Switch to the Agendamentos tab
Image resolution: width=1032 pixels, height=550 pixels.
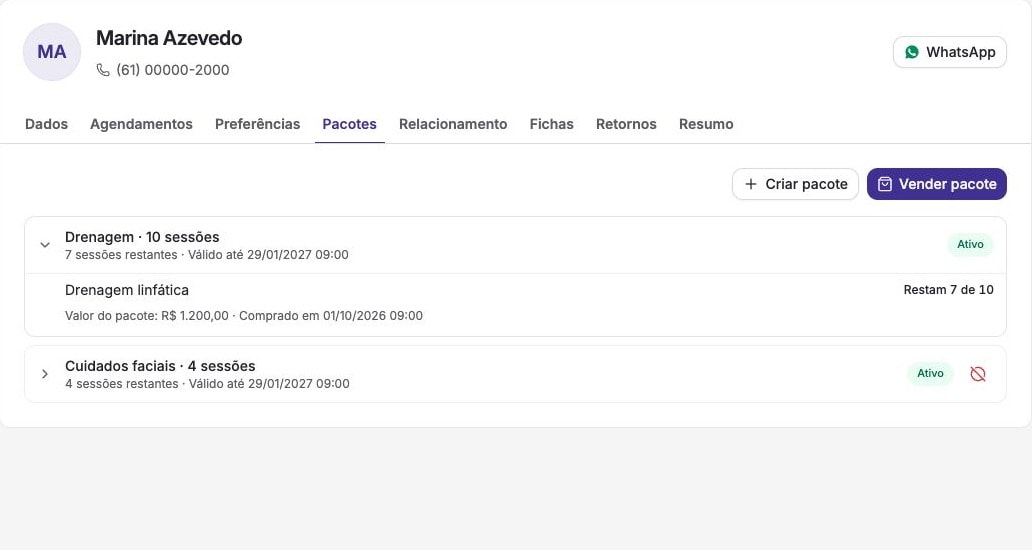pyautogui.click(x=142, y=124)
